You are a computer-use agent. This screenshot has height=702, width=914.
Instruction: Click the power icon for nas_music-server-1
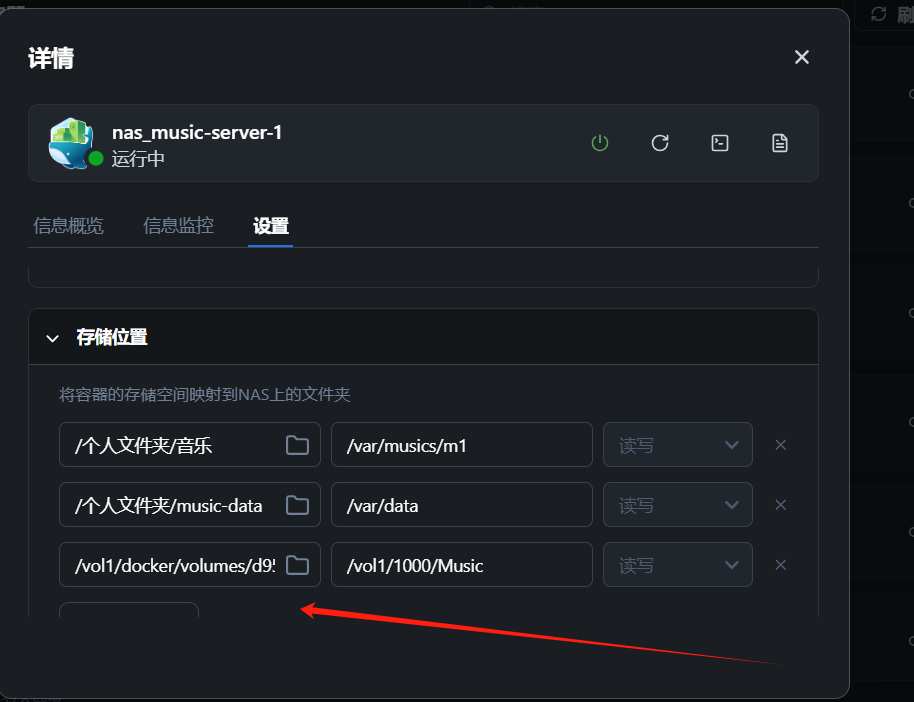[x=600, y=143]
